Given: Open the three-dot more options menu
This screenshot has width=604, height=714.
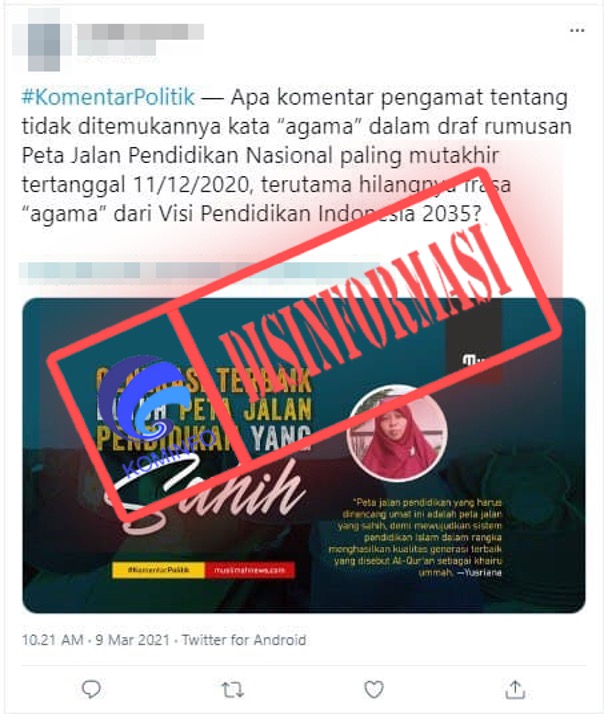Looking at the screenshot, I should 577,31.
